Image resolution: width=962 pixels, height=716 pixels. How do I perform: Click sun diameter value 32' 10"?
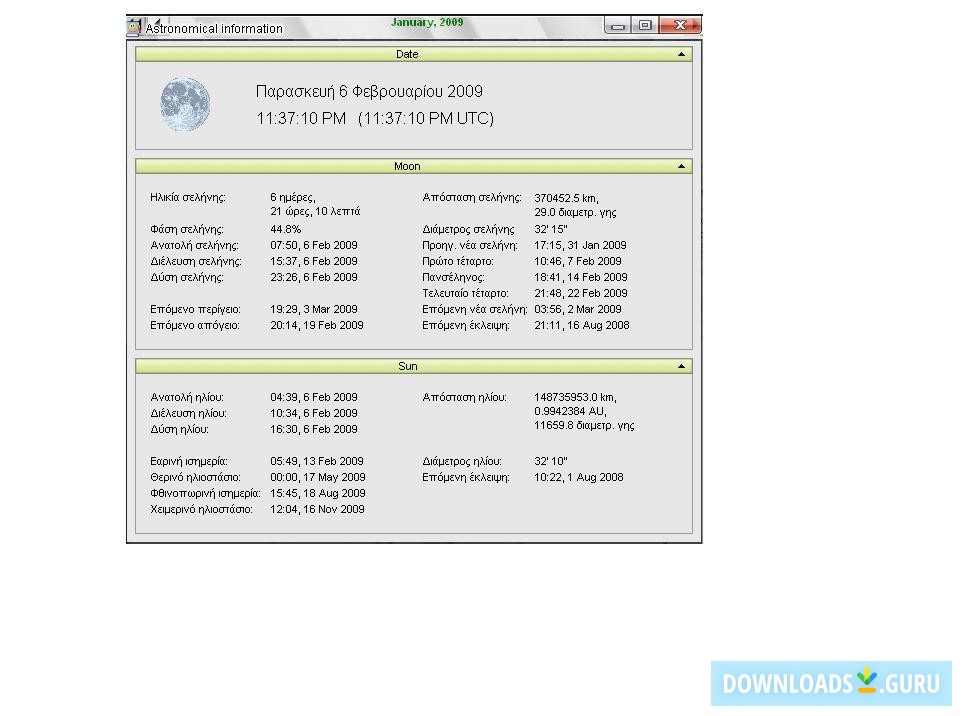pyautogui.click(x=550, y=461)
